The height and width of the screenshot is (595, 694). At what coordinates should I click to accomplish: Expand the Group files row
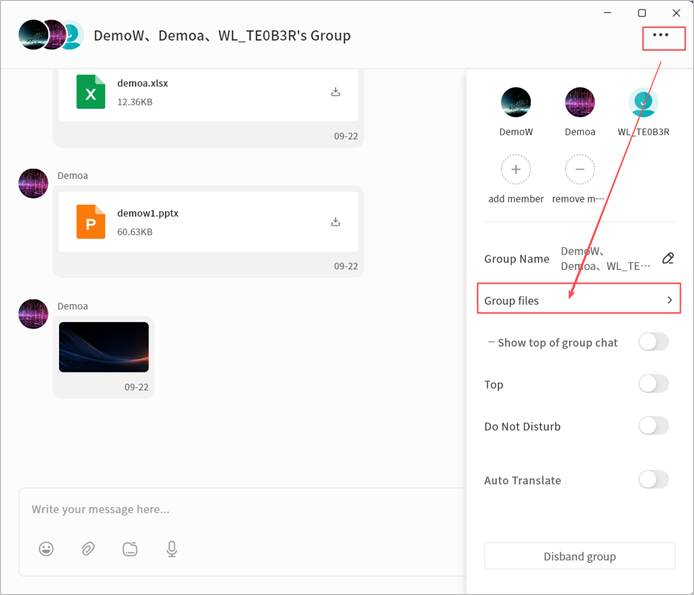click(x=578, y=300)
